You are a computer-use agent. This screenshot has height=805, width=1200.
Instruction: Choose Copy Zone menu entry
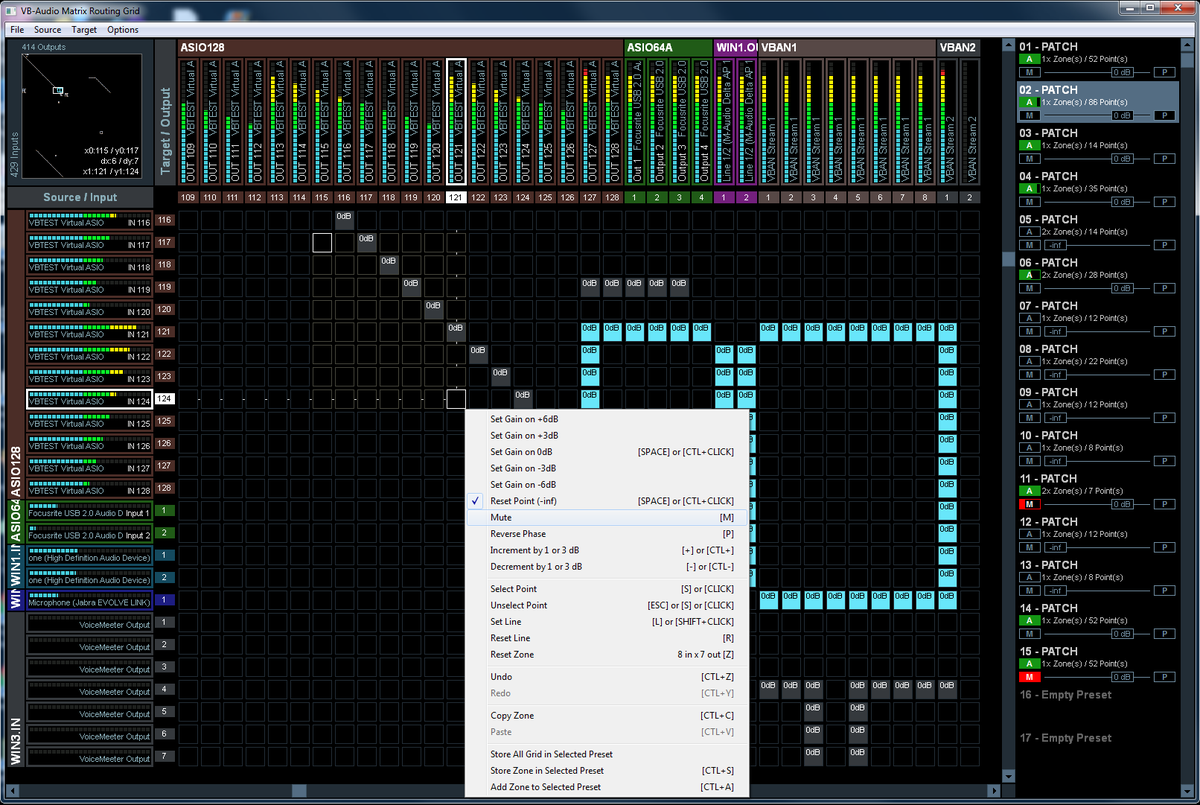point(608,715)
